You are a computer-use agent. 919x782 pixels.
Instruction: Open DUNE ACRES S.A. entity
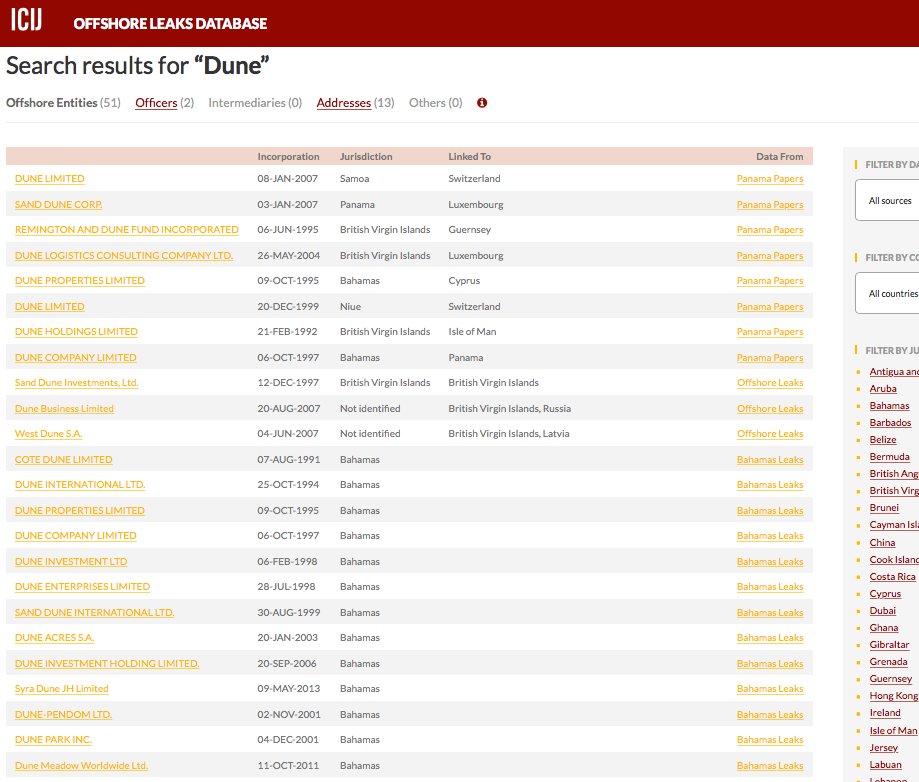coord(54,638)
